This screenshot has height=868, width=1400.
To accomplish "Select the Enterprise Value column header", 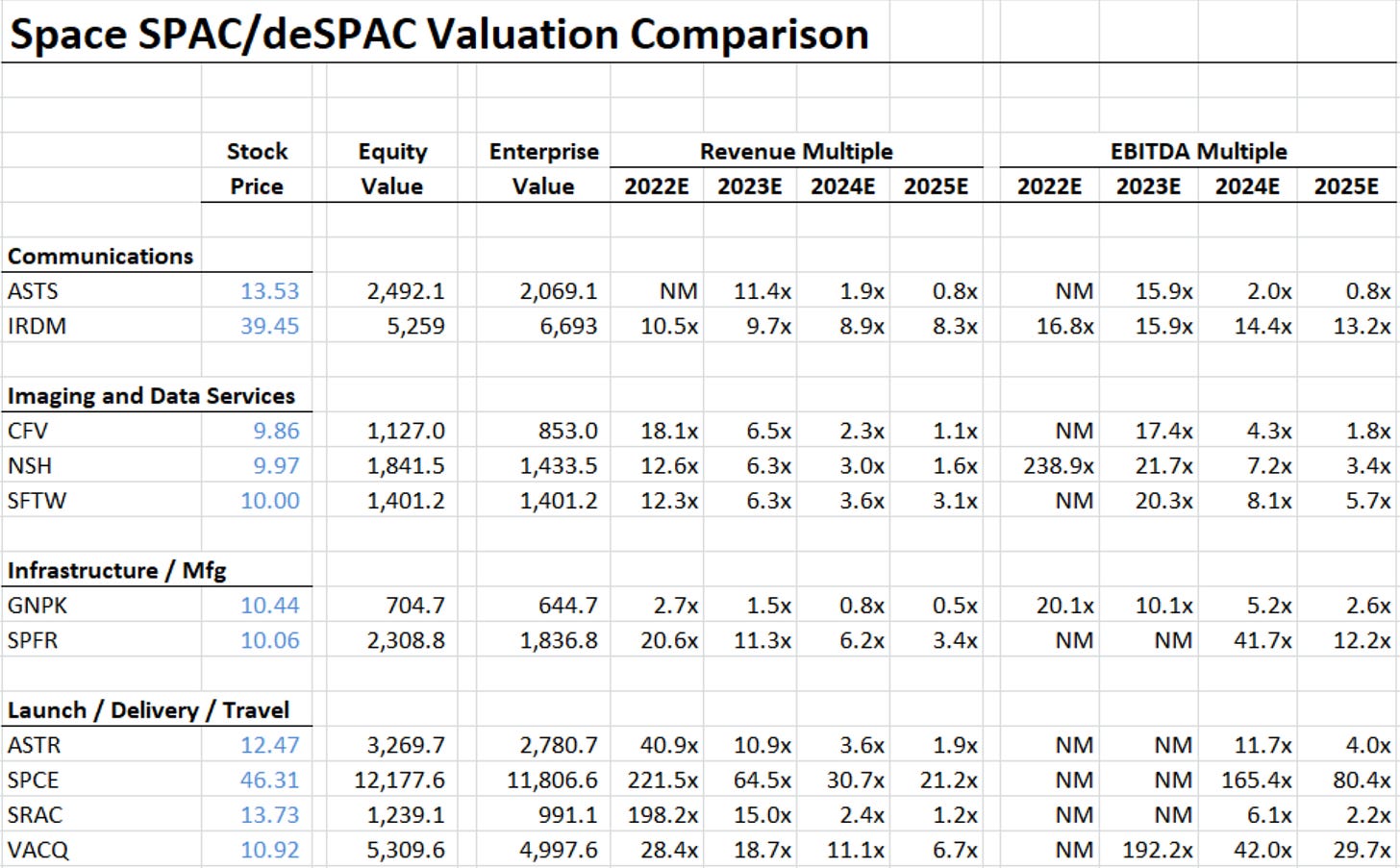I will [x=543, y=168].
